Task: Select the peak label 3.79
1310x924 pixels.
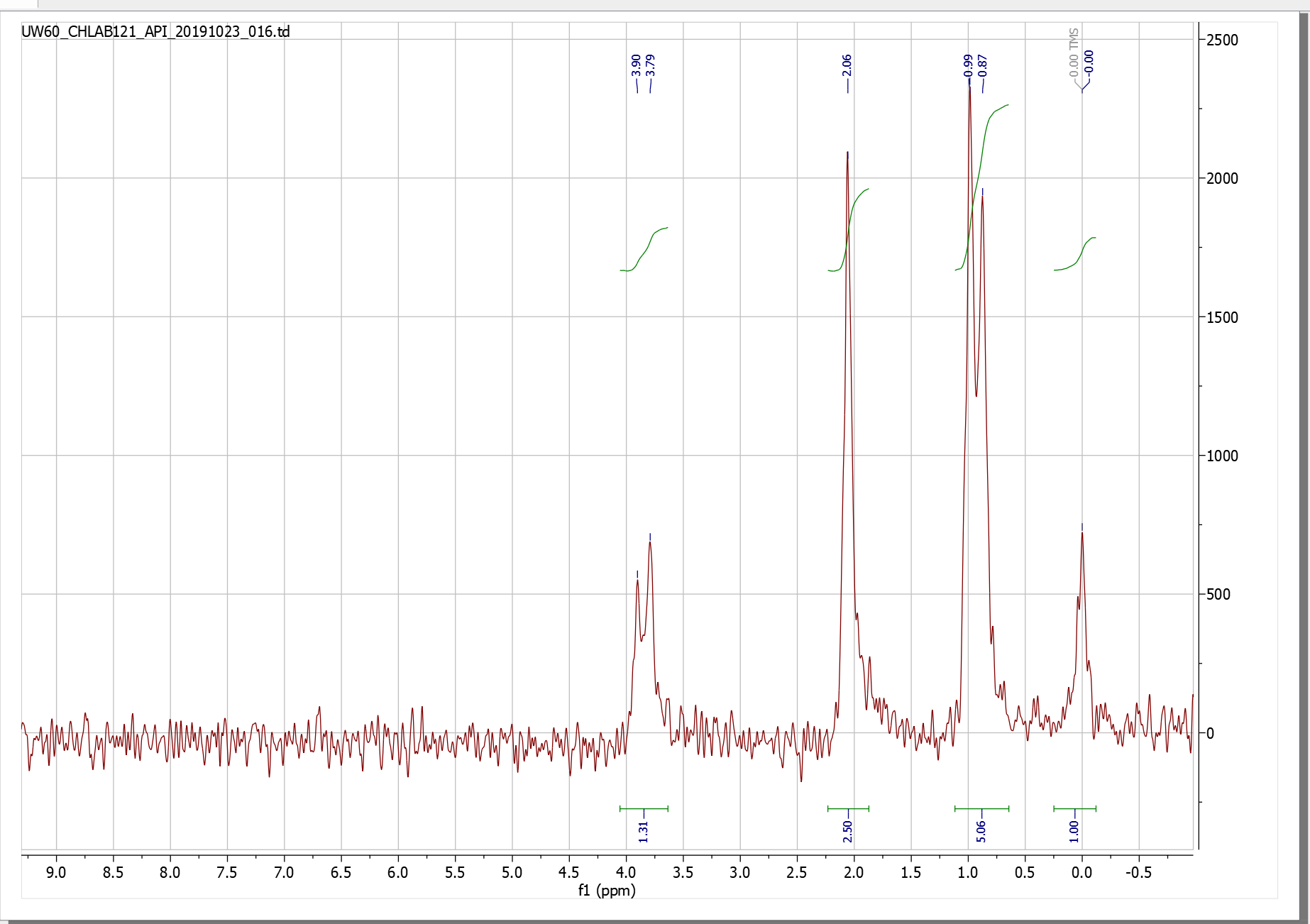Action: [x=650, y=65]
